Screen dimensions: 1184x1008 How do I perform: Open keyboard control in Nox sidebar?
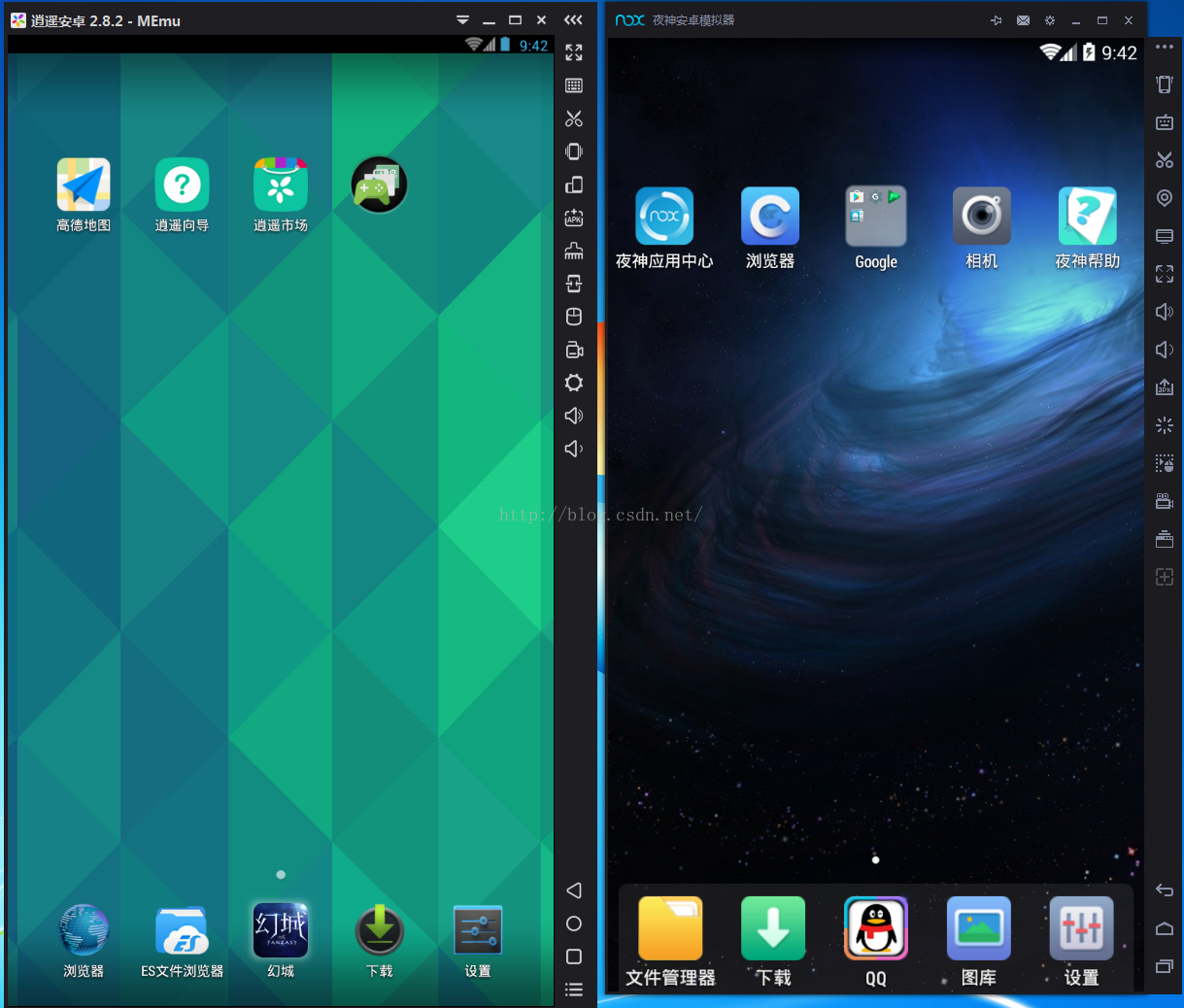(1165, 122)
